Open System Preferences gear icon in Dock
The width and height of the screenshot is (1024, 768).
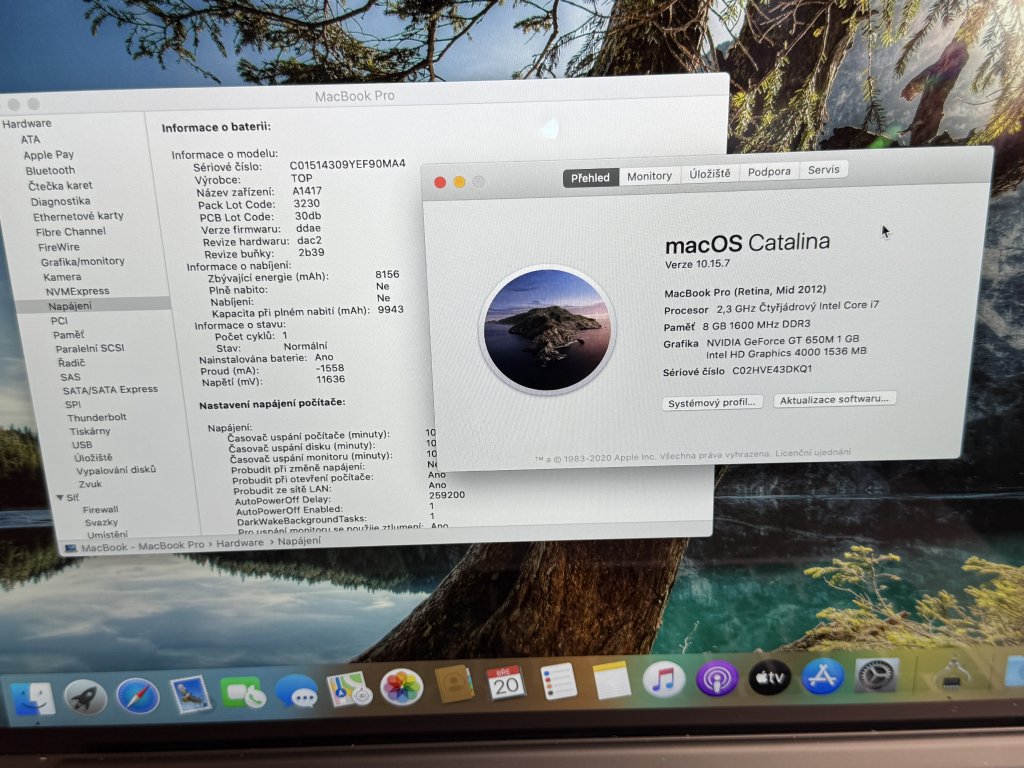tap(877, 675)
